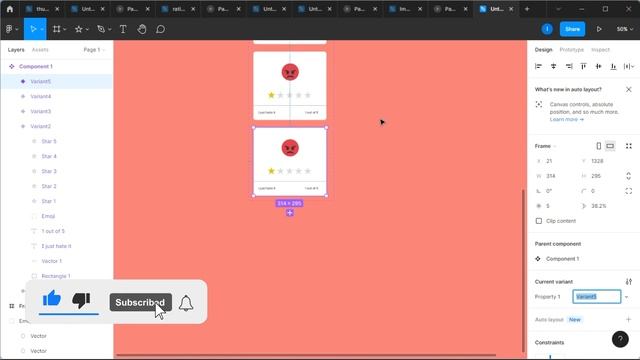640x360 pixels.
Task: Align selection to the right
Action: 569,66
